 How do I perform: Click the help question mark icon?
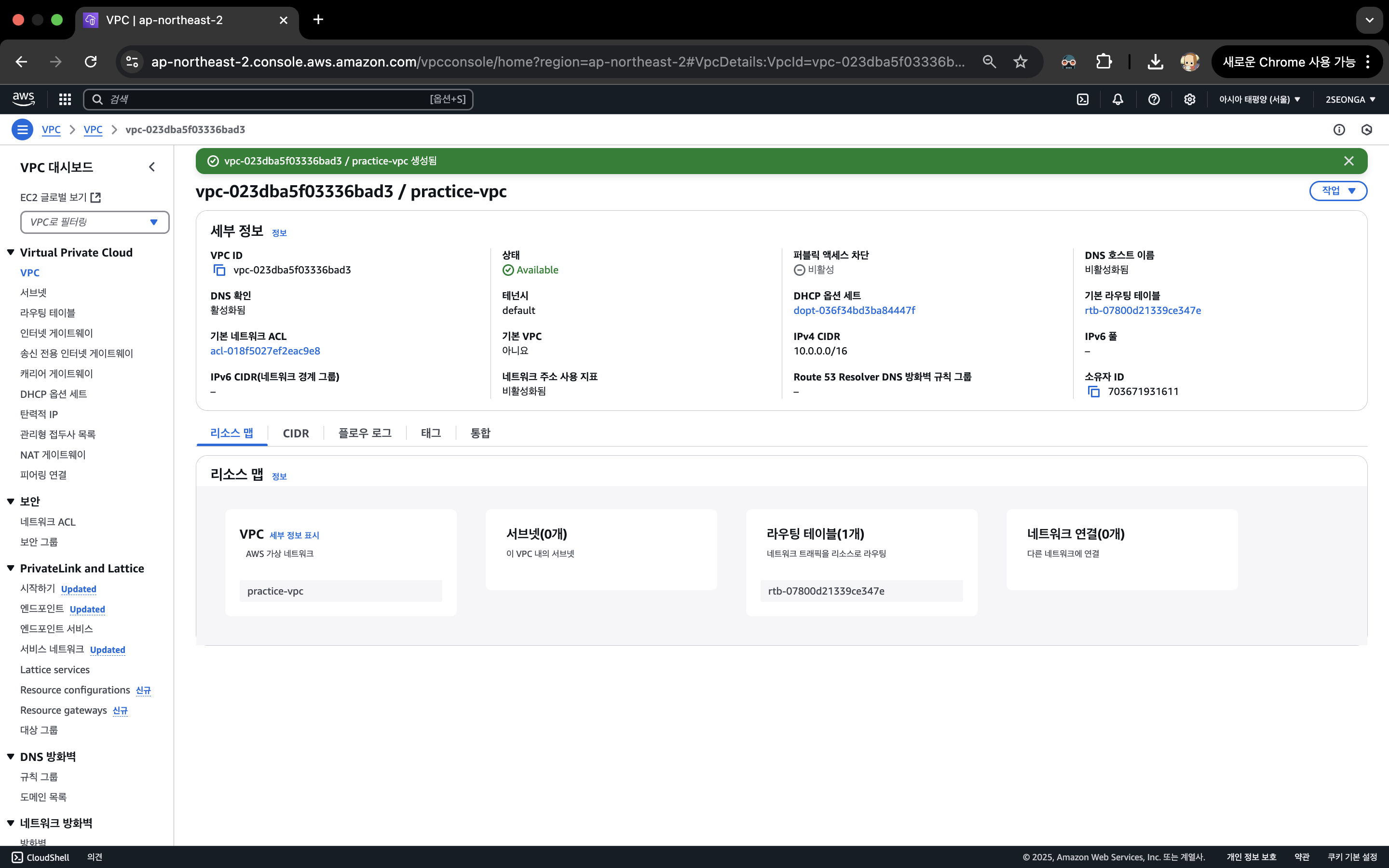tap(1154, 99)
